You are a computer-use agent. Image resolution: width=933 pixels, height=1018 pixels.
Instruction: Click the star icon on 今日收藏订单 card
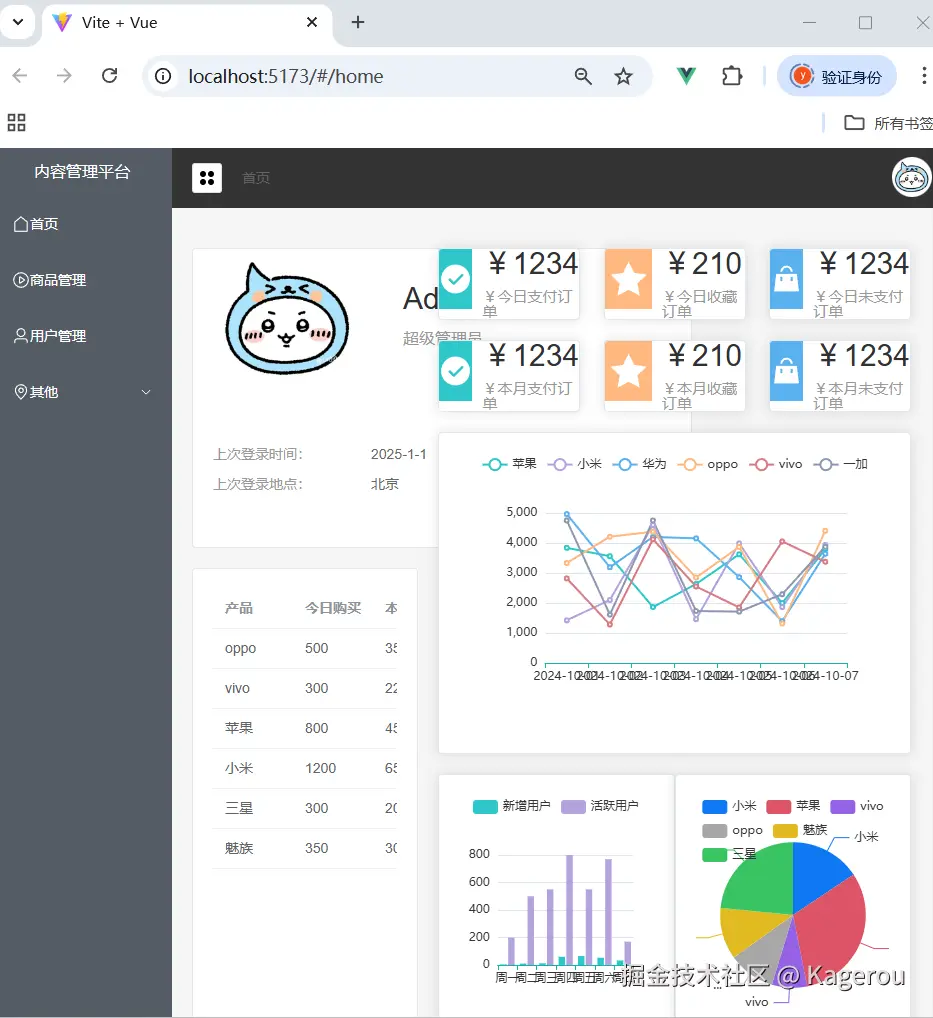tap(628, 279)
